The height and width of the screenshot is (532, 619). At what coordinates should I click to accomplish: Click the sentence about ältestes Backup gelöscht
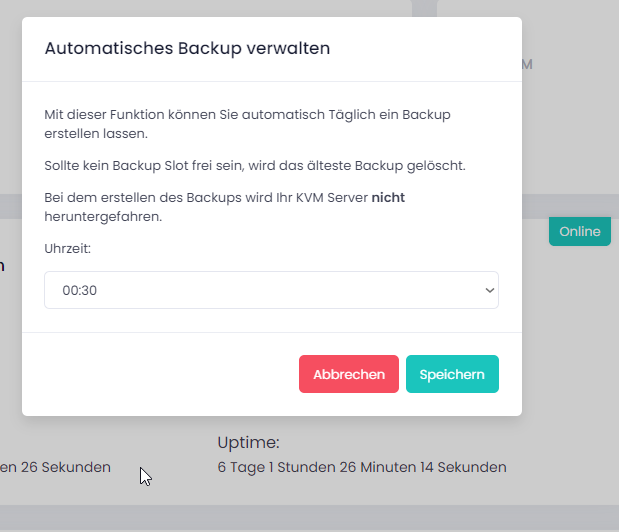[x=255, y=165]
